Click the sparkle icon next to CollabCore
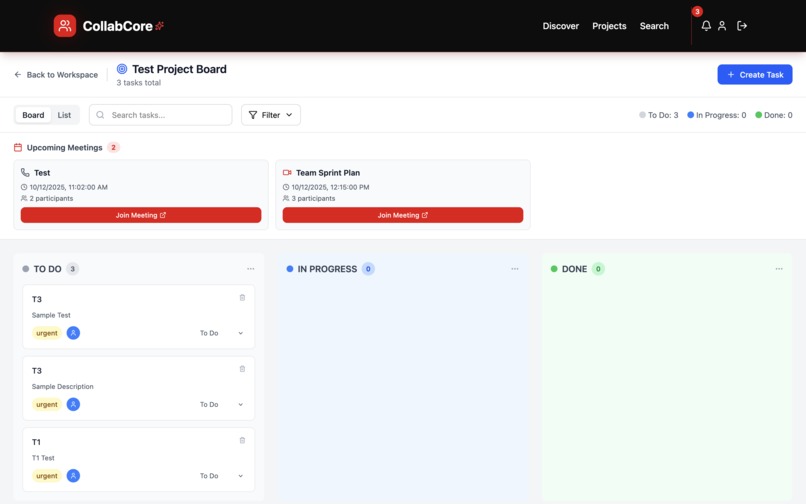Image resolution: width=806 pixels, height=504 pixels. 159,26
